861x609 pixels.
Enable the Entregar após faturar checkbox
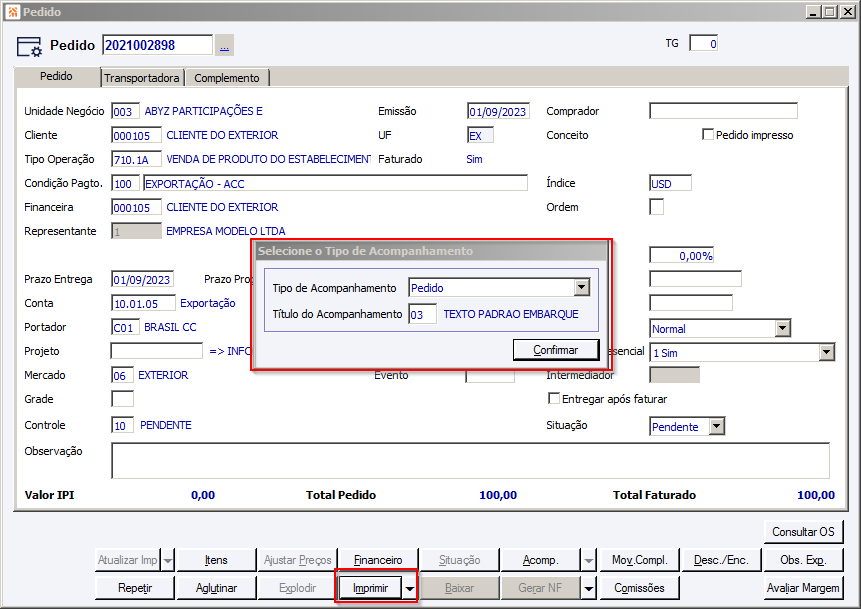(554, 398)
